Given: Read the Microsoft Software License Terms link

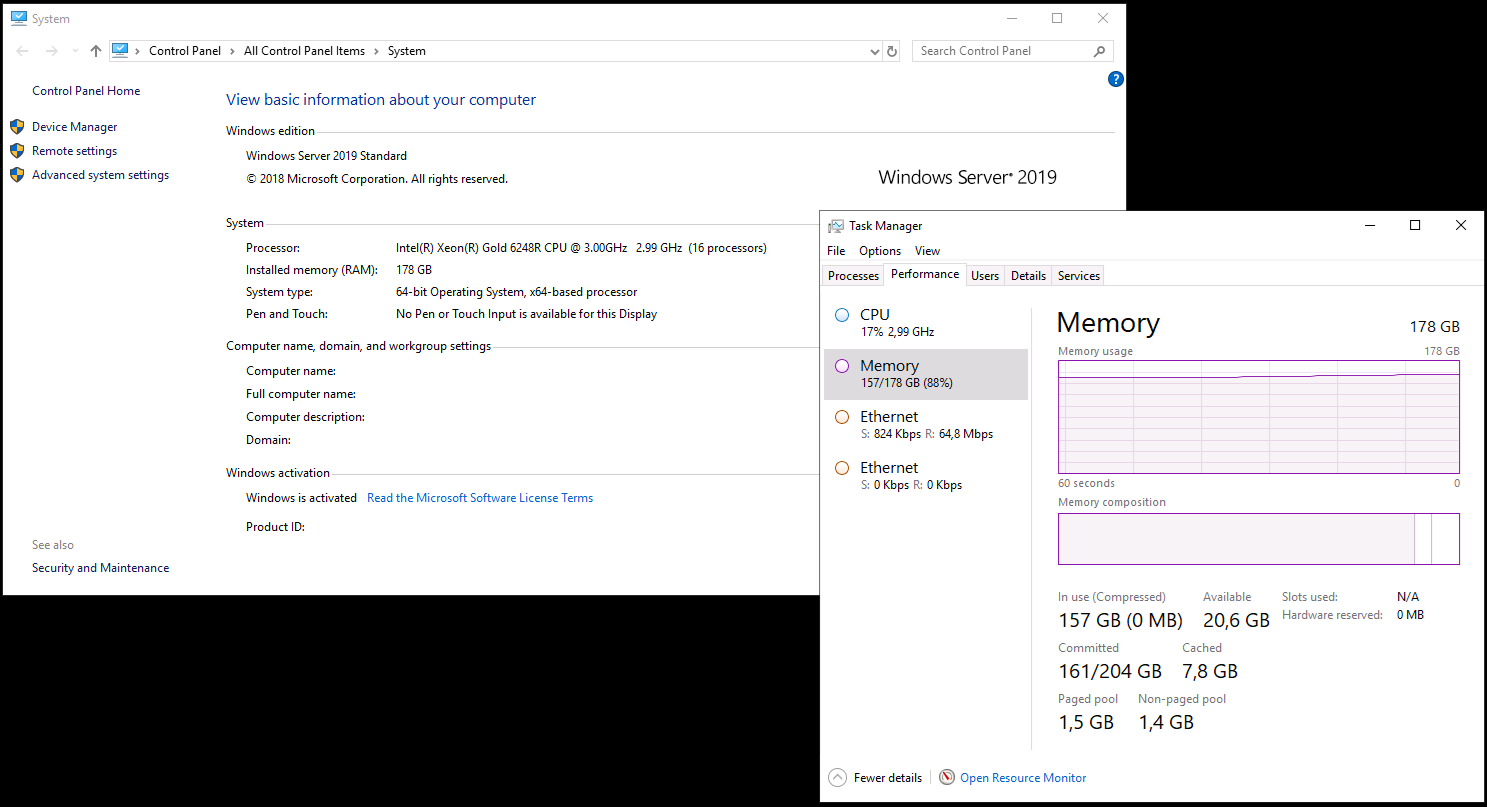Looking at the screenshot, I should pyautogui.click(x=480, y=498).
